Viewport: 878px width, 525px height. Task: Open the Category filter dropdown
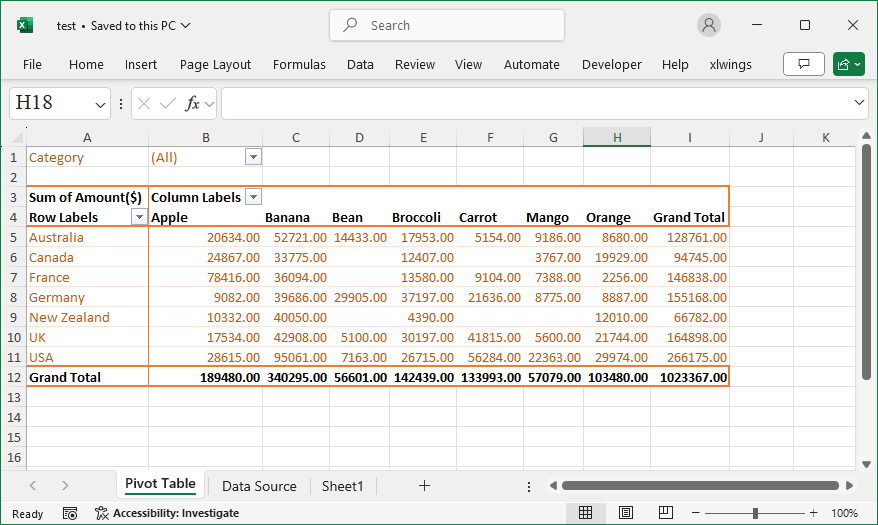click(253, 157)
